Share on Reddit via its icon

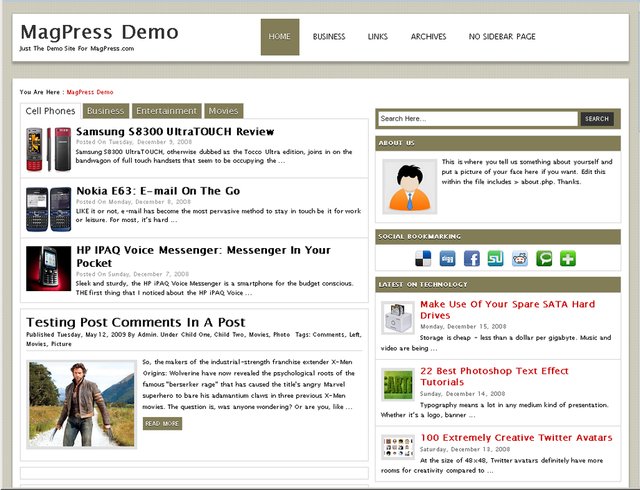coord(520,259)
